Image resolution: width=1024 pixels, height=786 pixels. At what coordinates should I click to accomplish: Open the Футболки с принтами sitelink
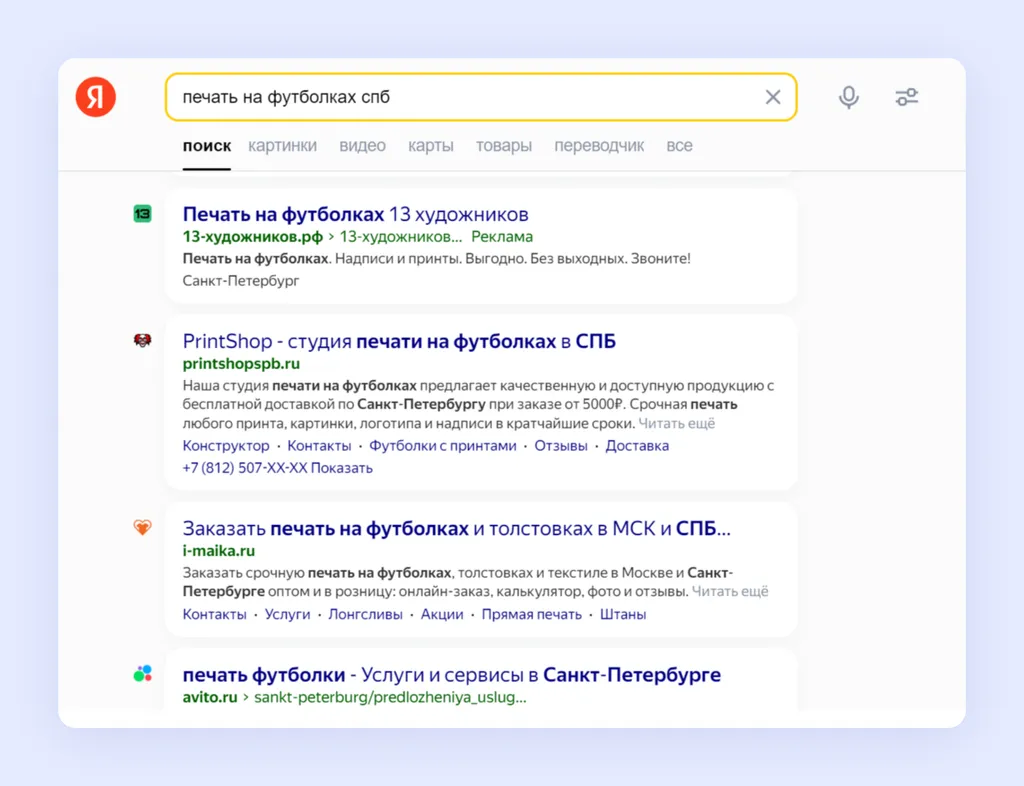coord(443,446)
